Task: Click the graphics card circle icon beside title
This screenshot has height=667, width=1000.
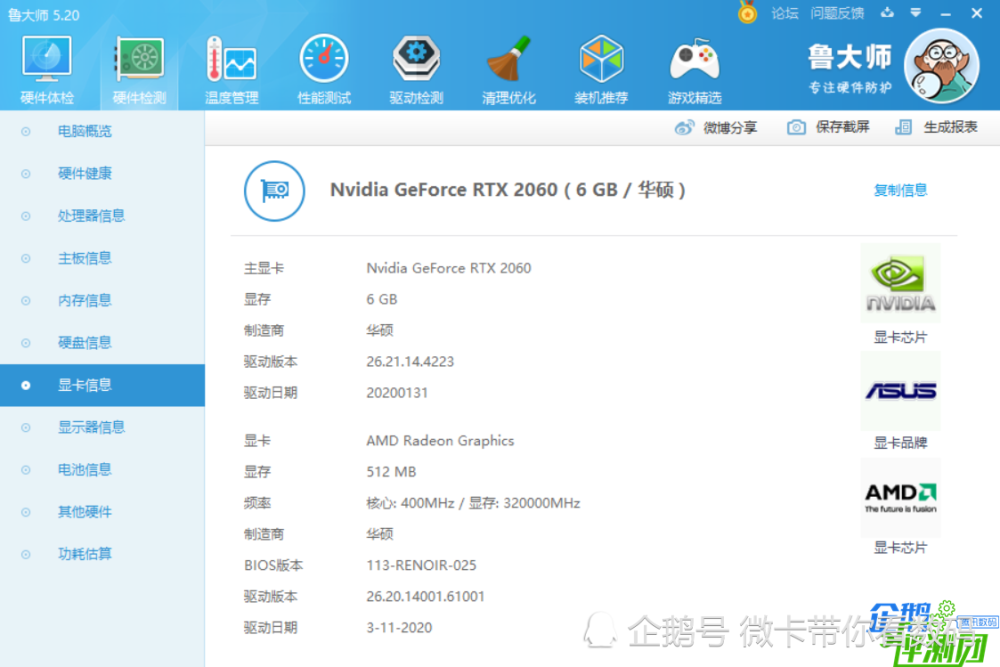Action: point(274,191)
